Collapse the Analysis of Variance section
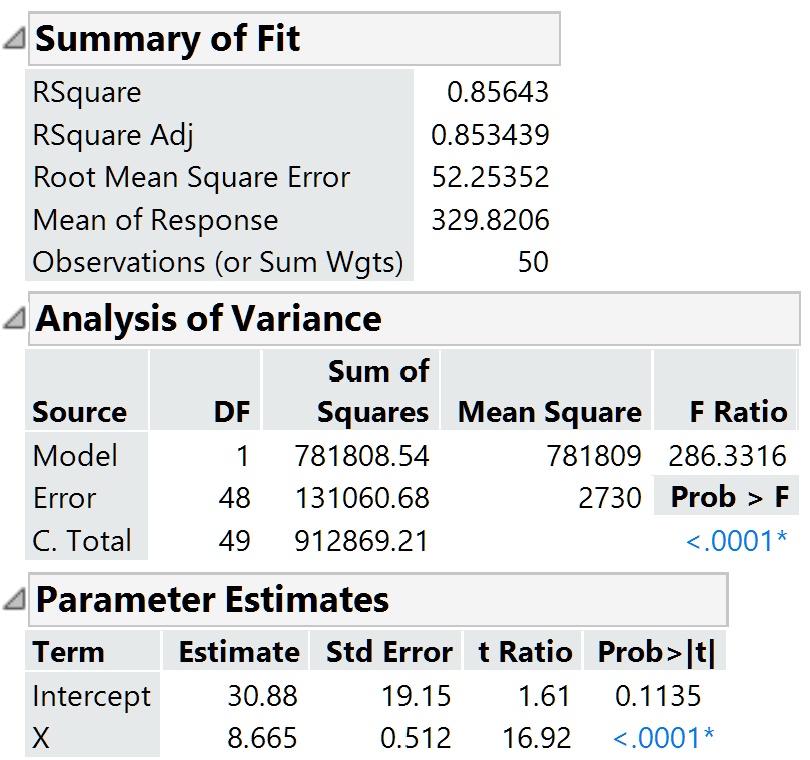This screenshot has width=810, height=760. pyautogui.click(x=12, y=321)
